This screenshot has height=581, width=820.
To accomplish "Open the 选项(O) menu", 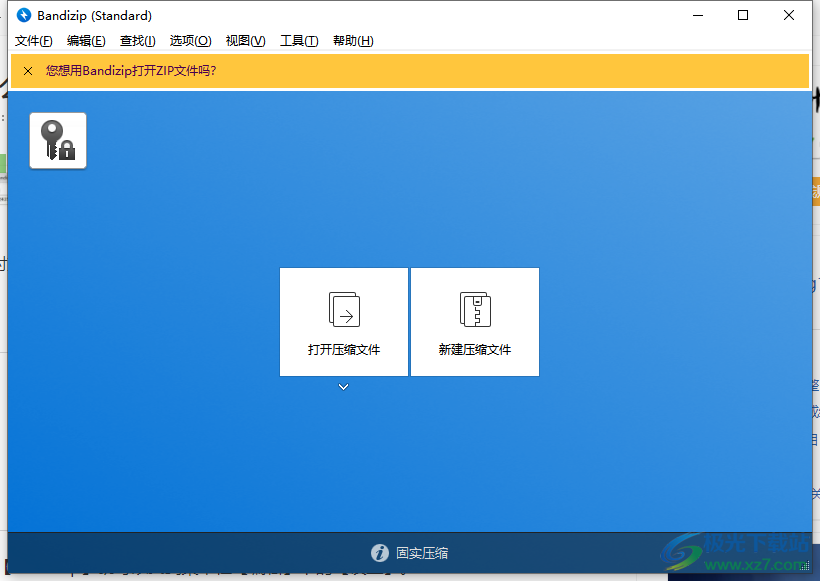I will pos(190,41).
